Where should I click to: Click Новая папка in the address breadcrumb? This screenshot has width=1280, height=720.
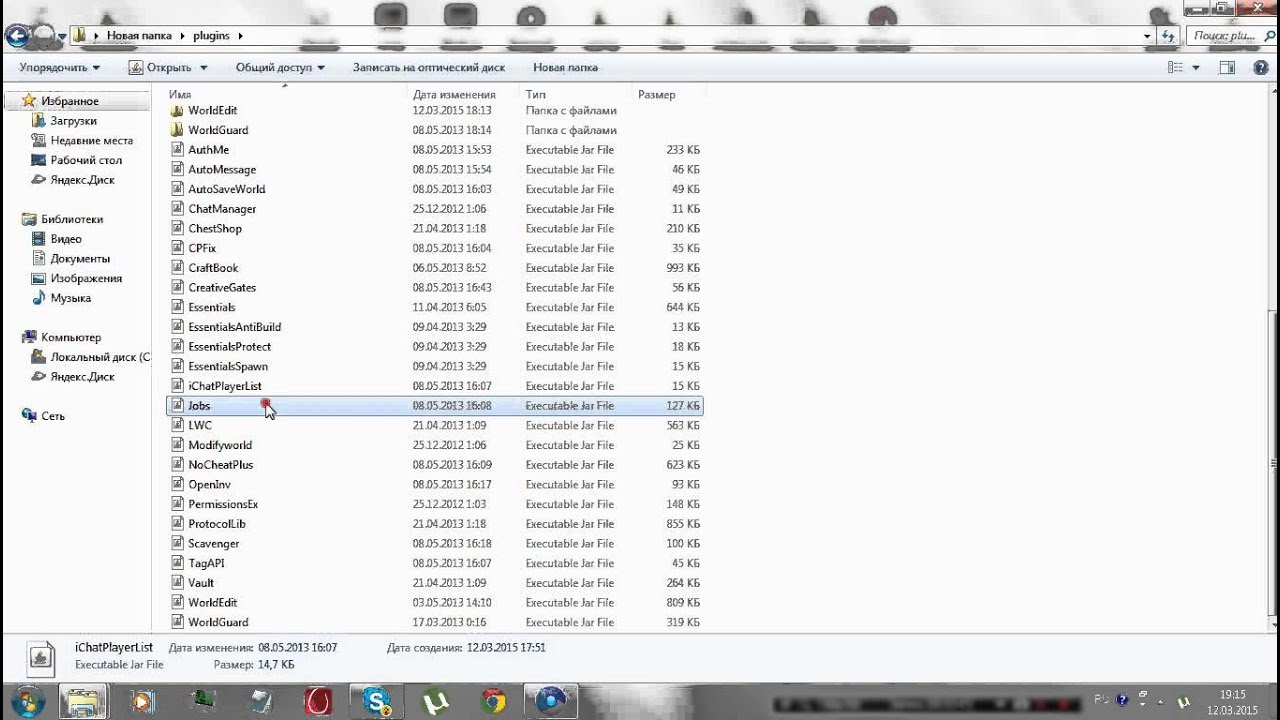[139, 36]
